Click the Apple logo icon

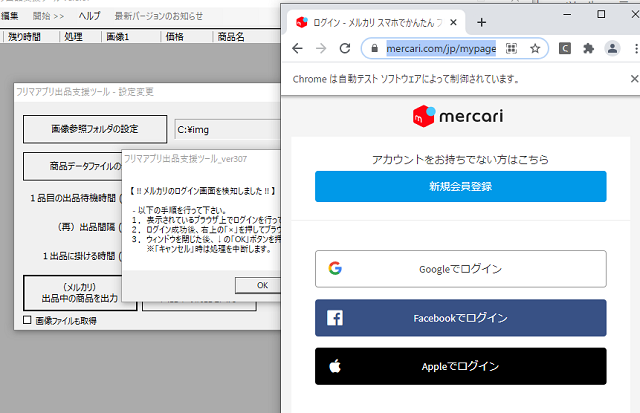[x=335, y=366]
